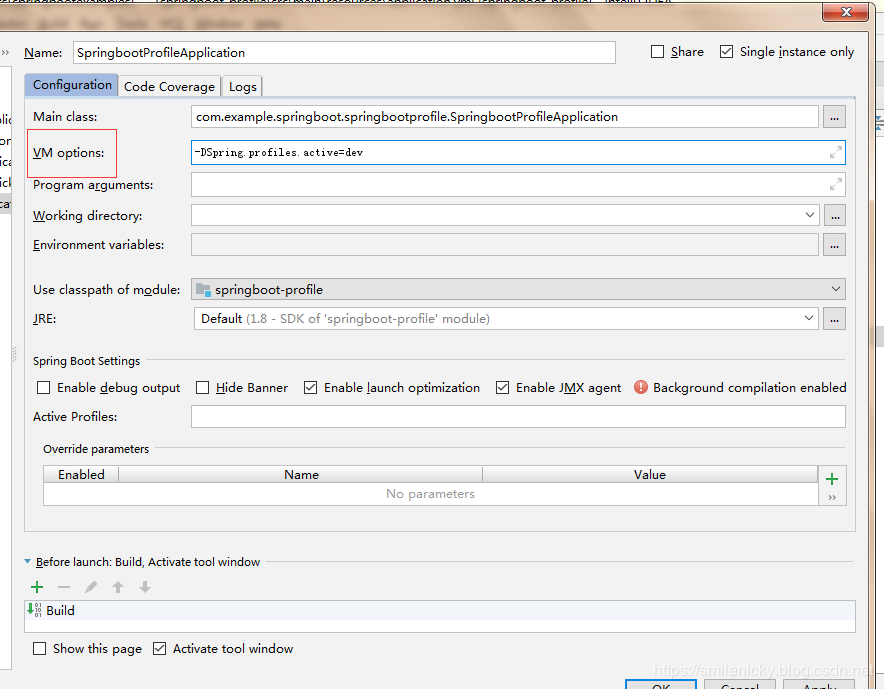Enable debug output checkbox
The width and height of the screenshot is (884, 689).
point(43,388)
